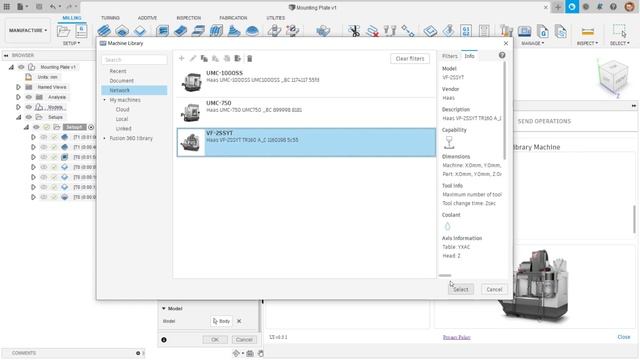
Task: Open the Privacy Policy link
Action: (456, 337)
